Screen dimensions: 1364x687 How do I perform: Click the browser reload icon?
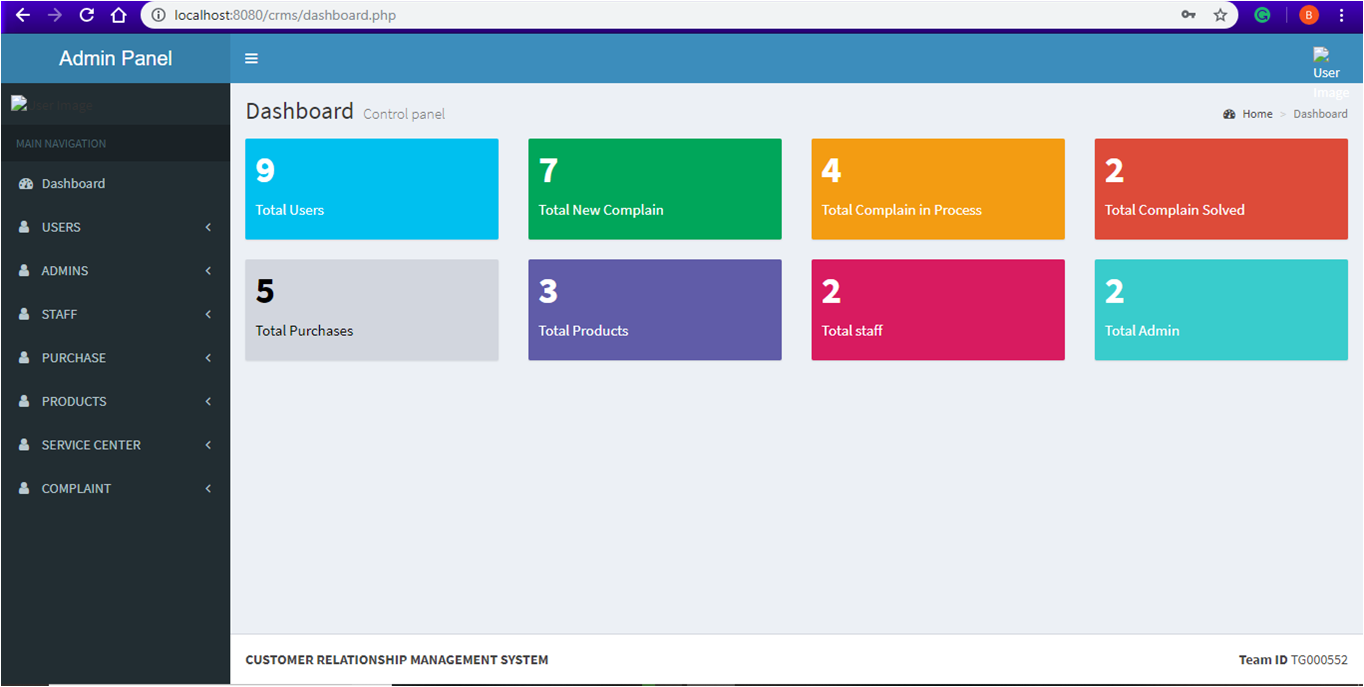[87, 15]
